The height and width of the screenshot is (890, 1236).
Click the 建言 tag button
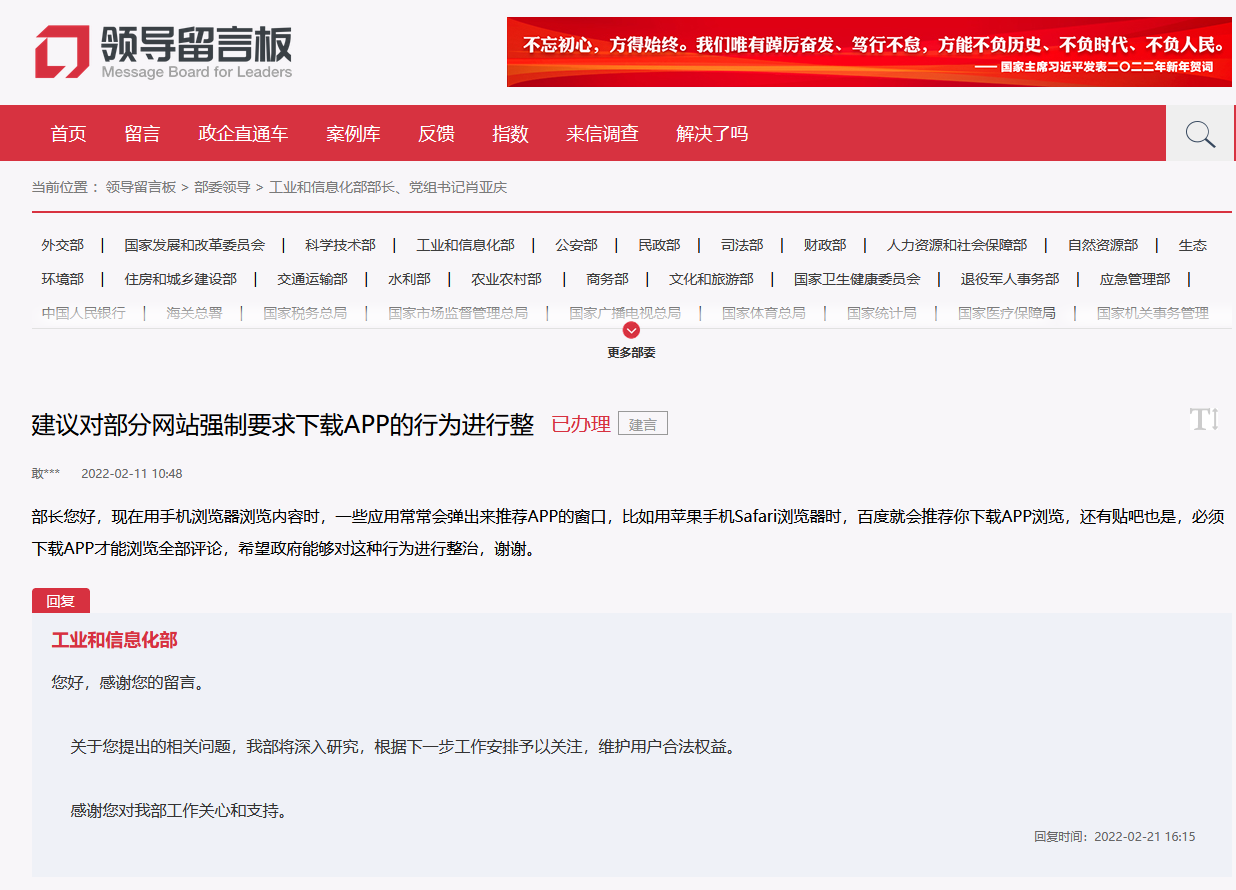tap(642, 423)
